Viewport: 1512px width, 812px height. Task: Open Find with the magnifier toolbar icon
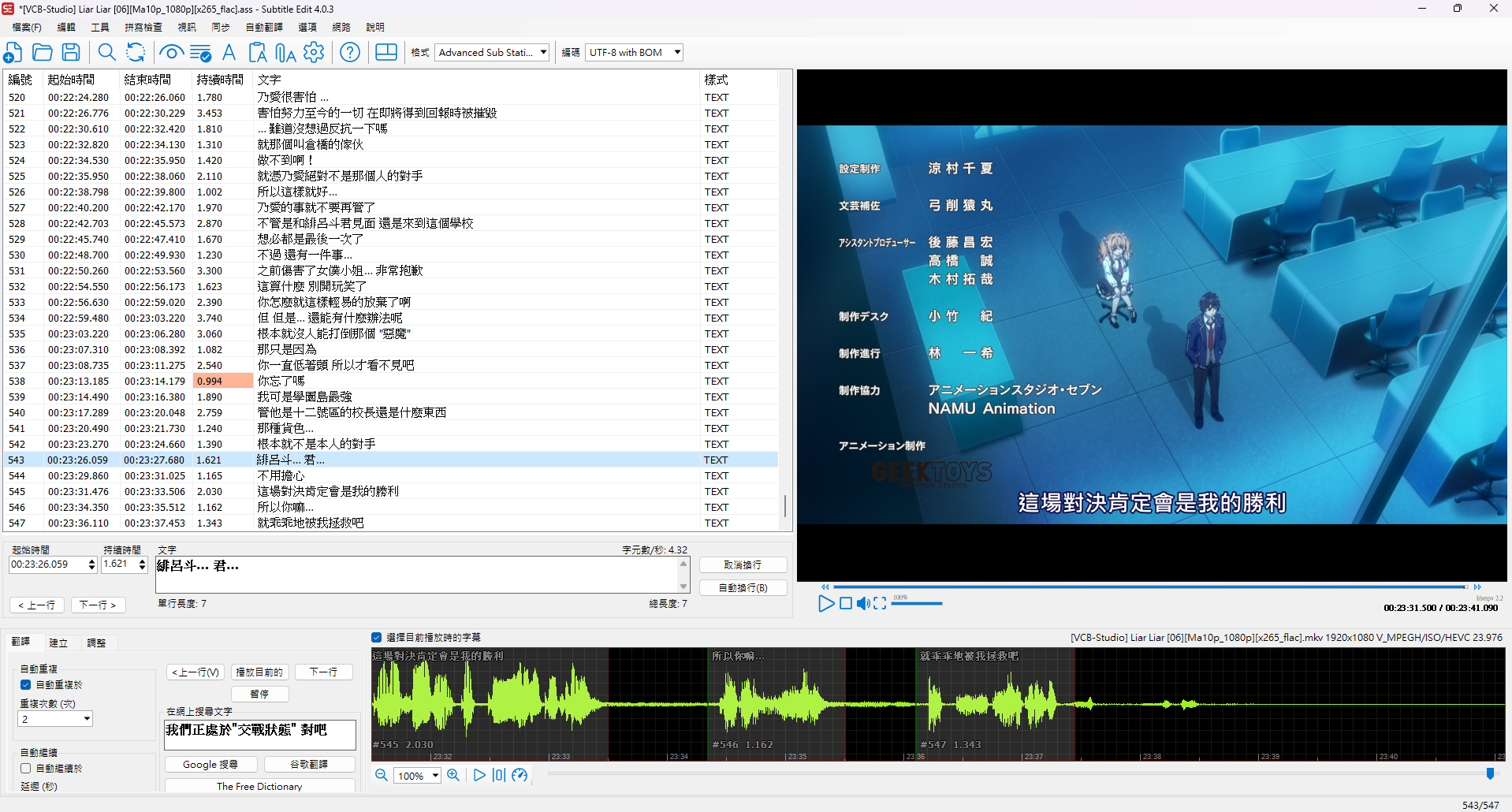tap(106, 53)
